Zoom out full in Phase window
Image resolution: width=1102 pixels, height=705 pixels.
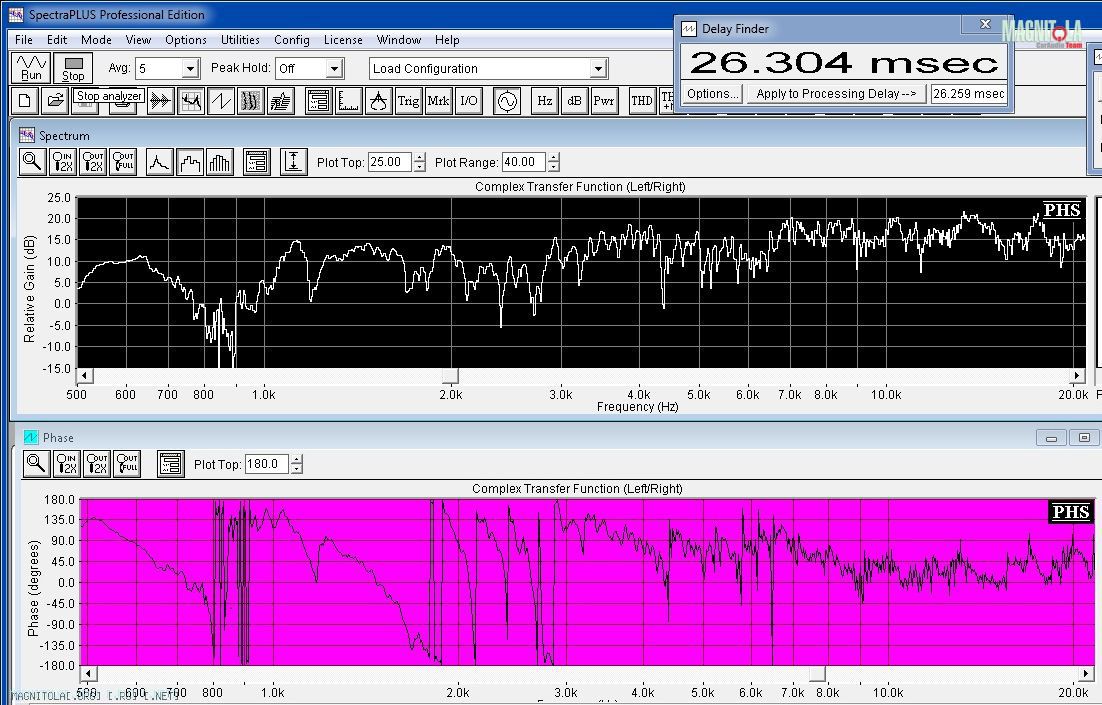click(x=127, y=464)
